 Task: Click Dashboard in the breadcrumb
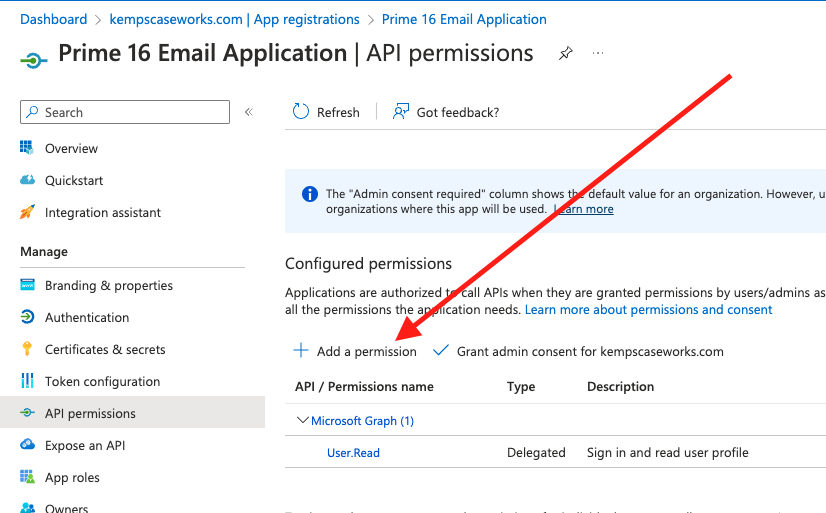54,19
